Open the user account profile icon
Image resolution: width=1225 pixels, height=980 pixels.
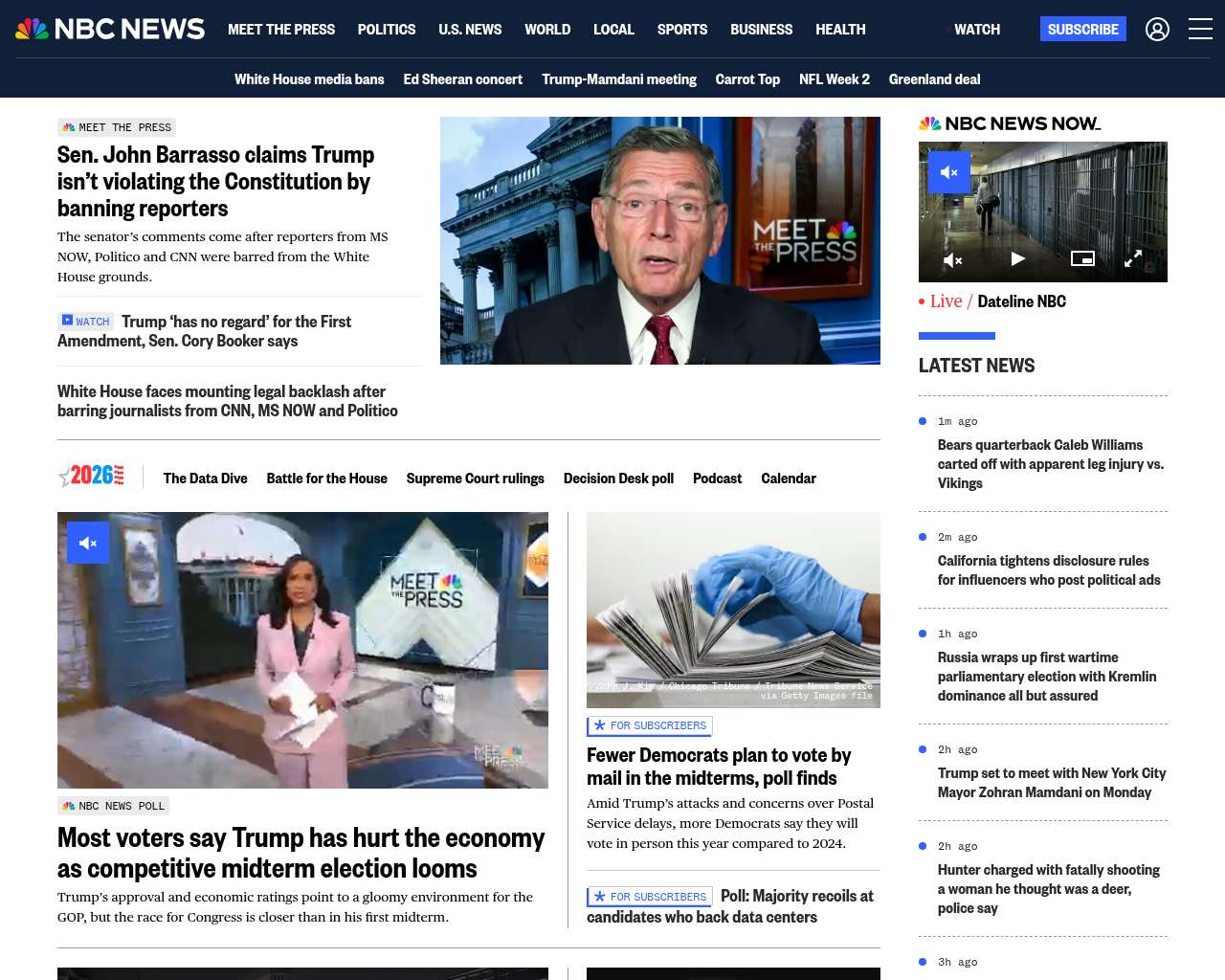tap(1157, 30)
